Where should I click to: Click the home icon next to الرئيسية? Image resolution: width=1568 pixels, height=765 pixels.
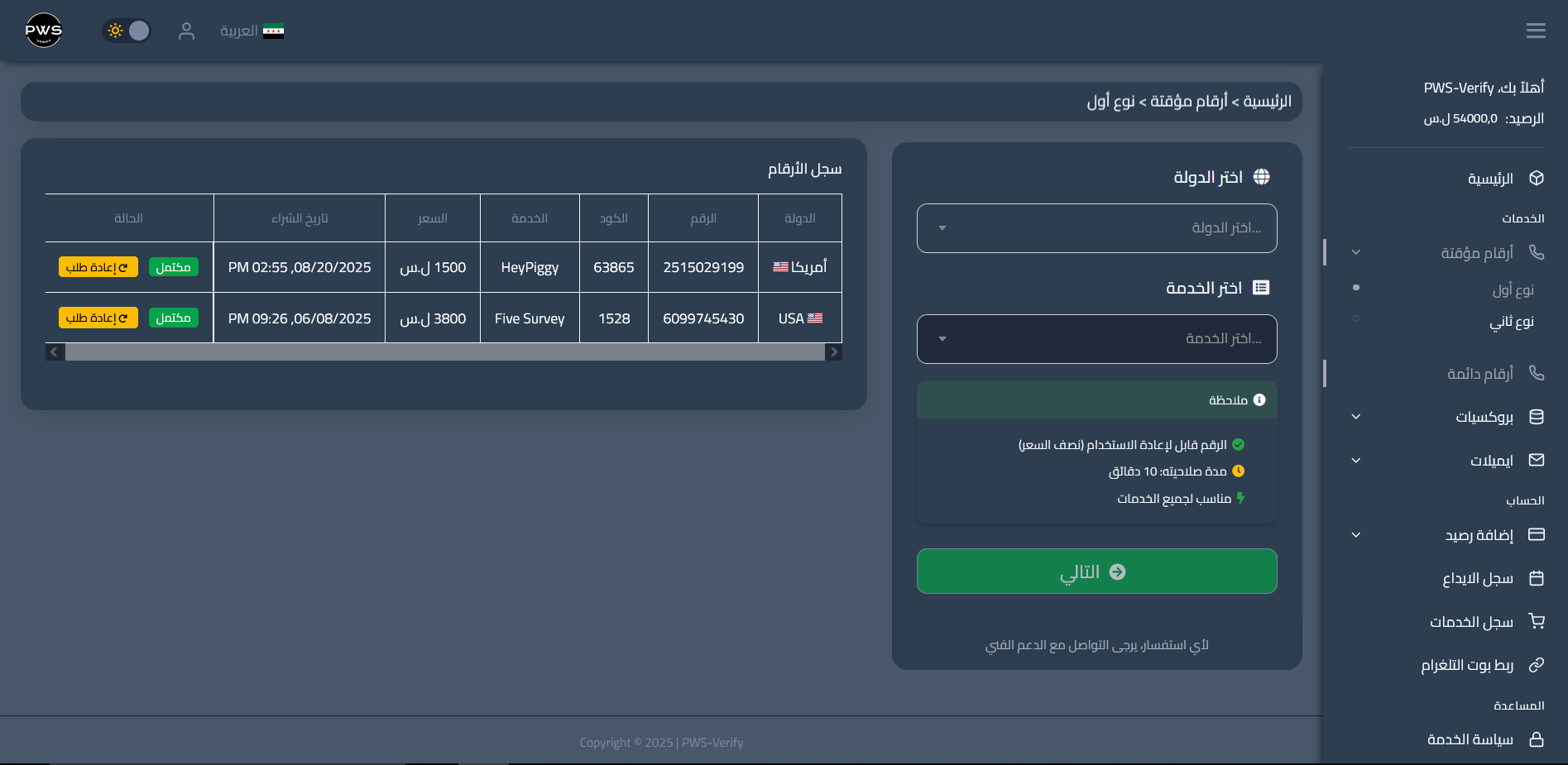1537,178
